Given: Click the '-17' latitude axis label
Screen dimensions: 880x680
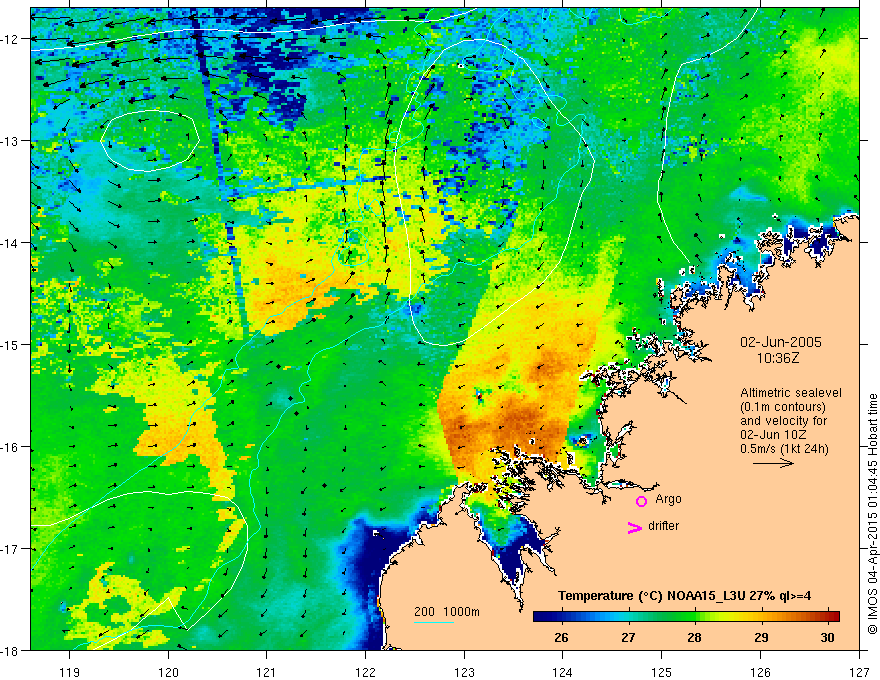Looking at the screenshot, I should click(x=10, y=549).
